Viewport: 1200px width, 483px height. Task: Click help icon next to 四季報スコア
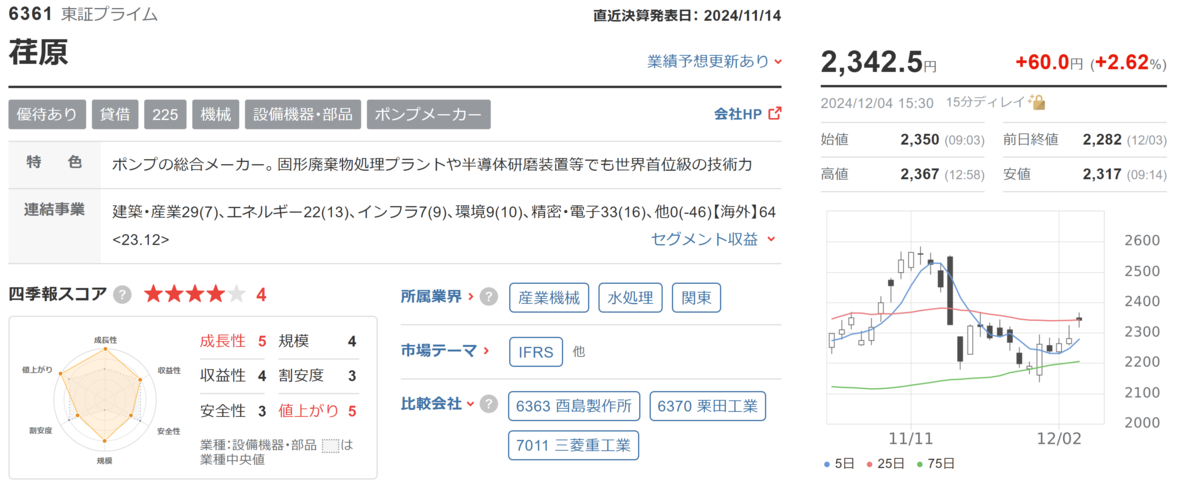122,294
